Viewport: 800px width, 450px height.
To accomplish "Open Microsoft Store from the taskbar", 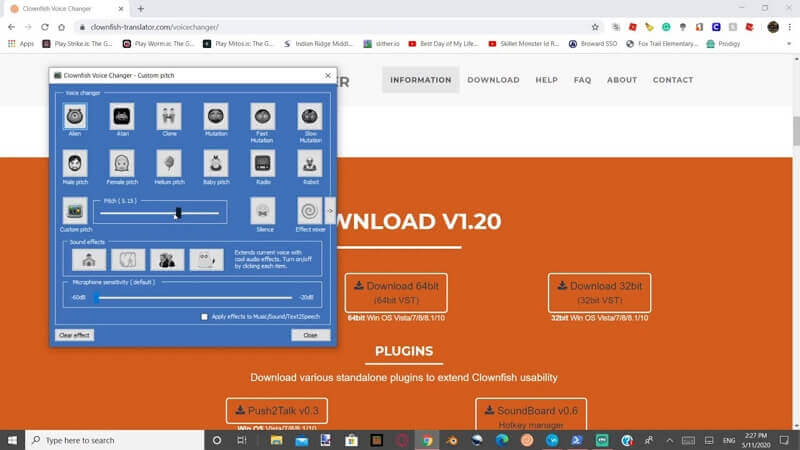I will [352, 440].
